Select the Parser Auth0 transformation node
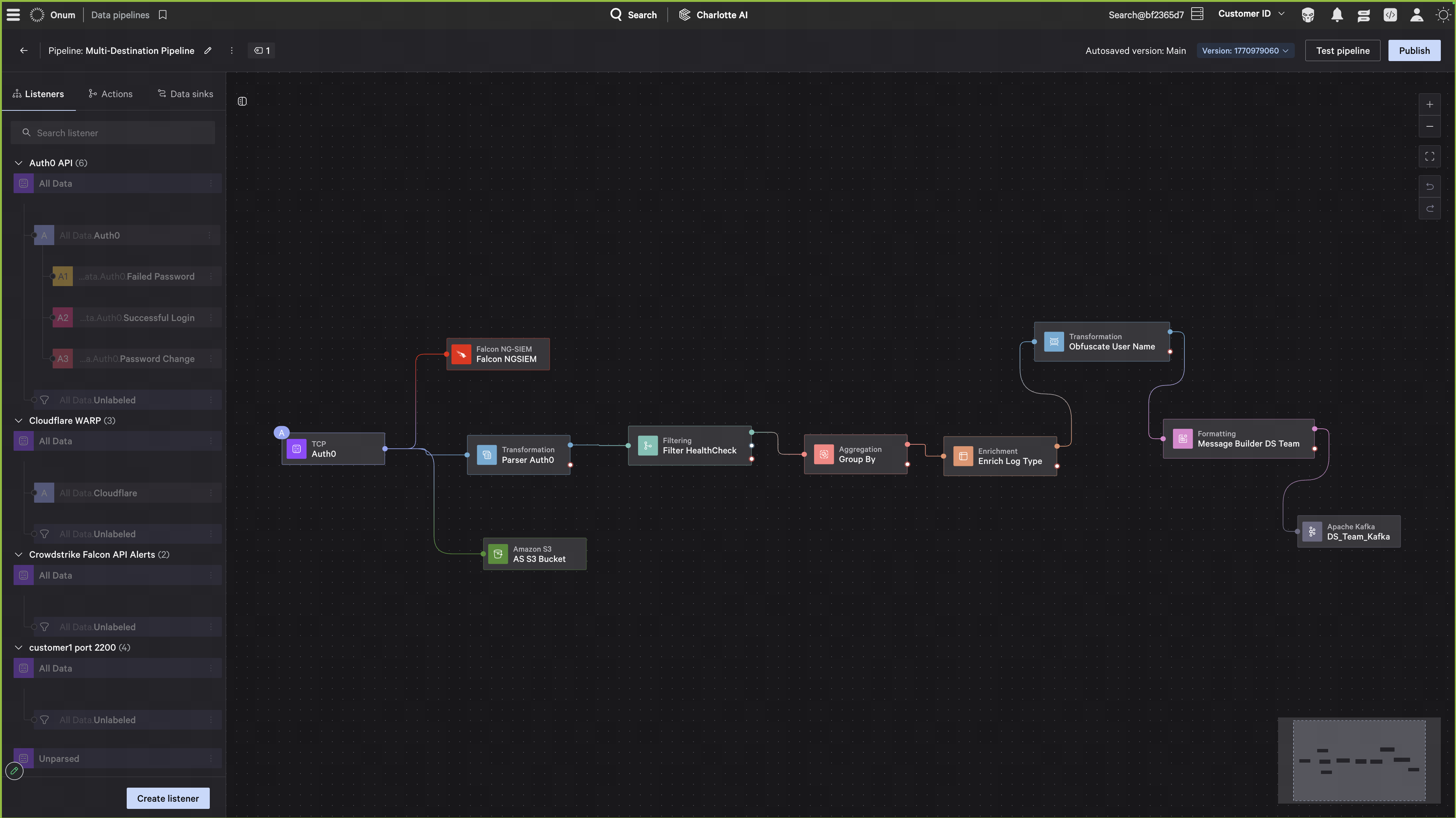The image size is (1456, 818). click(x=518, y=455)
